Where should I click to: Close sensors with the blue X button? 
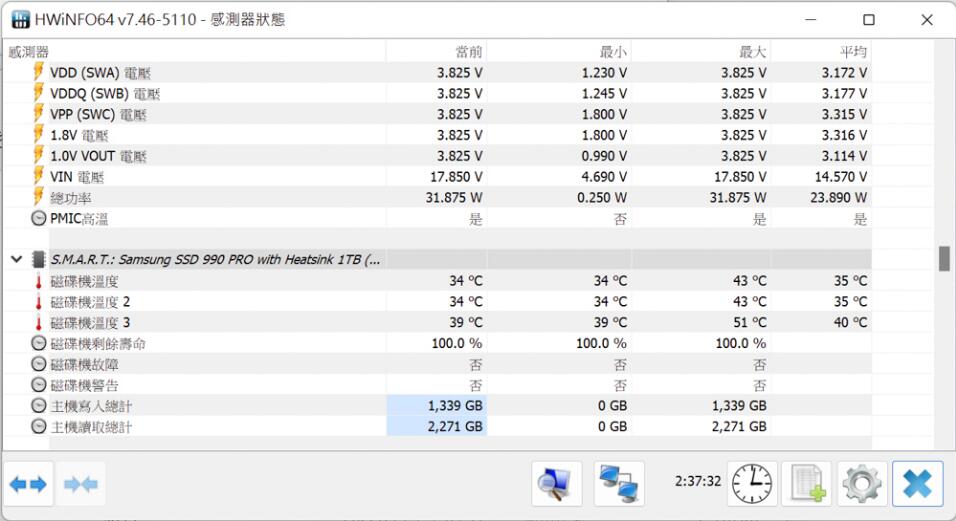click(918, 484)
